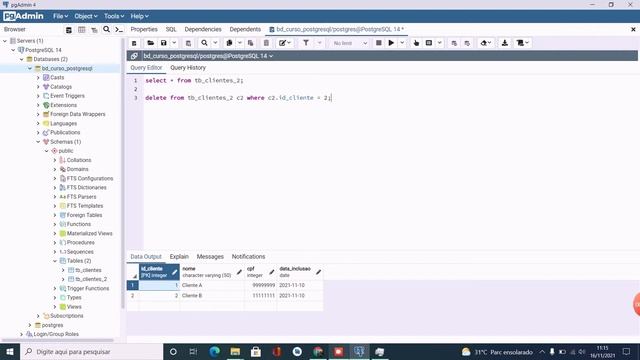
Task: Switch to the Properties tab
Action: tap(144, 29)
